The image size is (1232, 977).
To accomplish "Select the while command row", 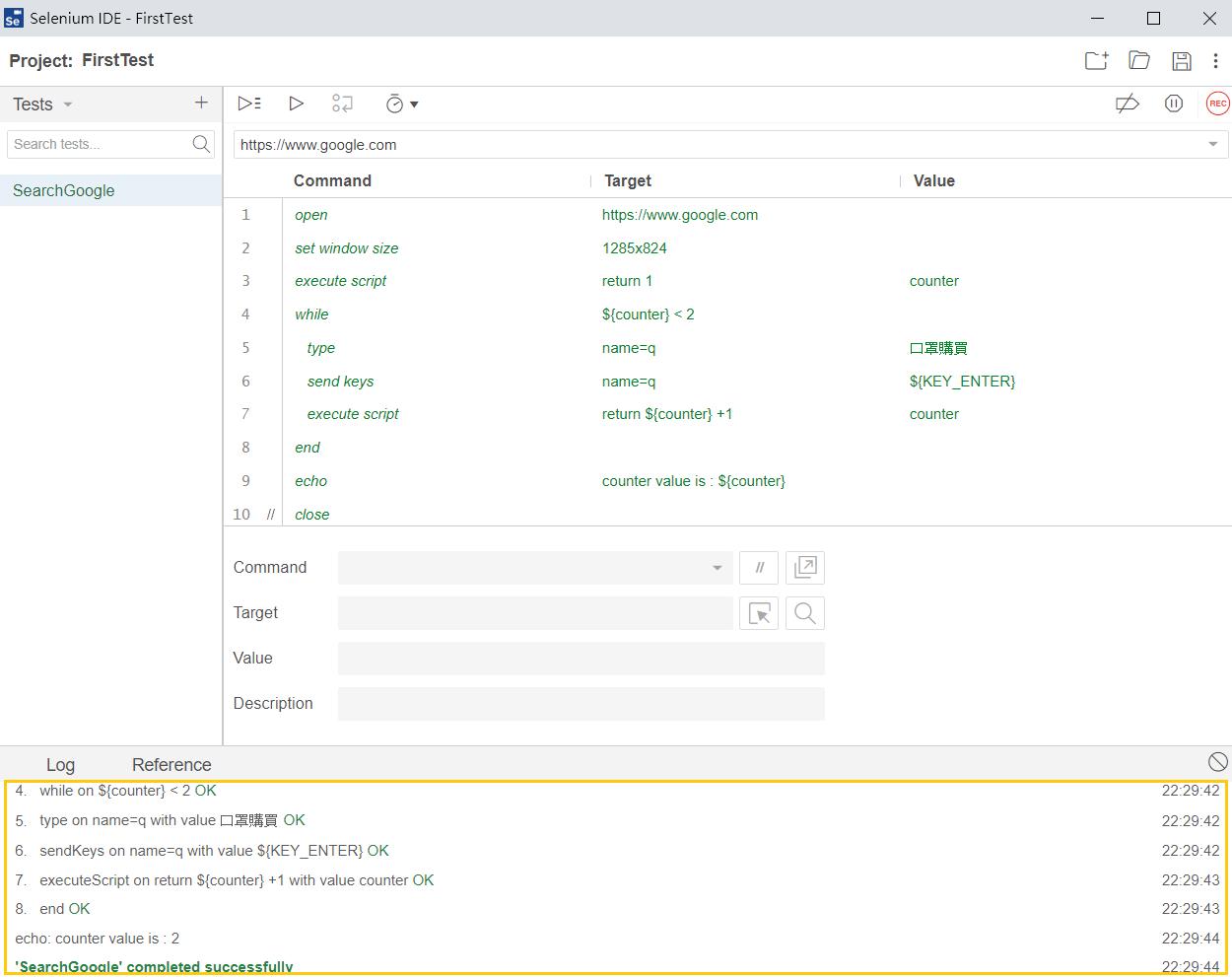I will click(x=727, y=314).
